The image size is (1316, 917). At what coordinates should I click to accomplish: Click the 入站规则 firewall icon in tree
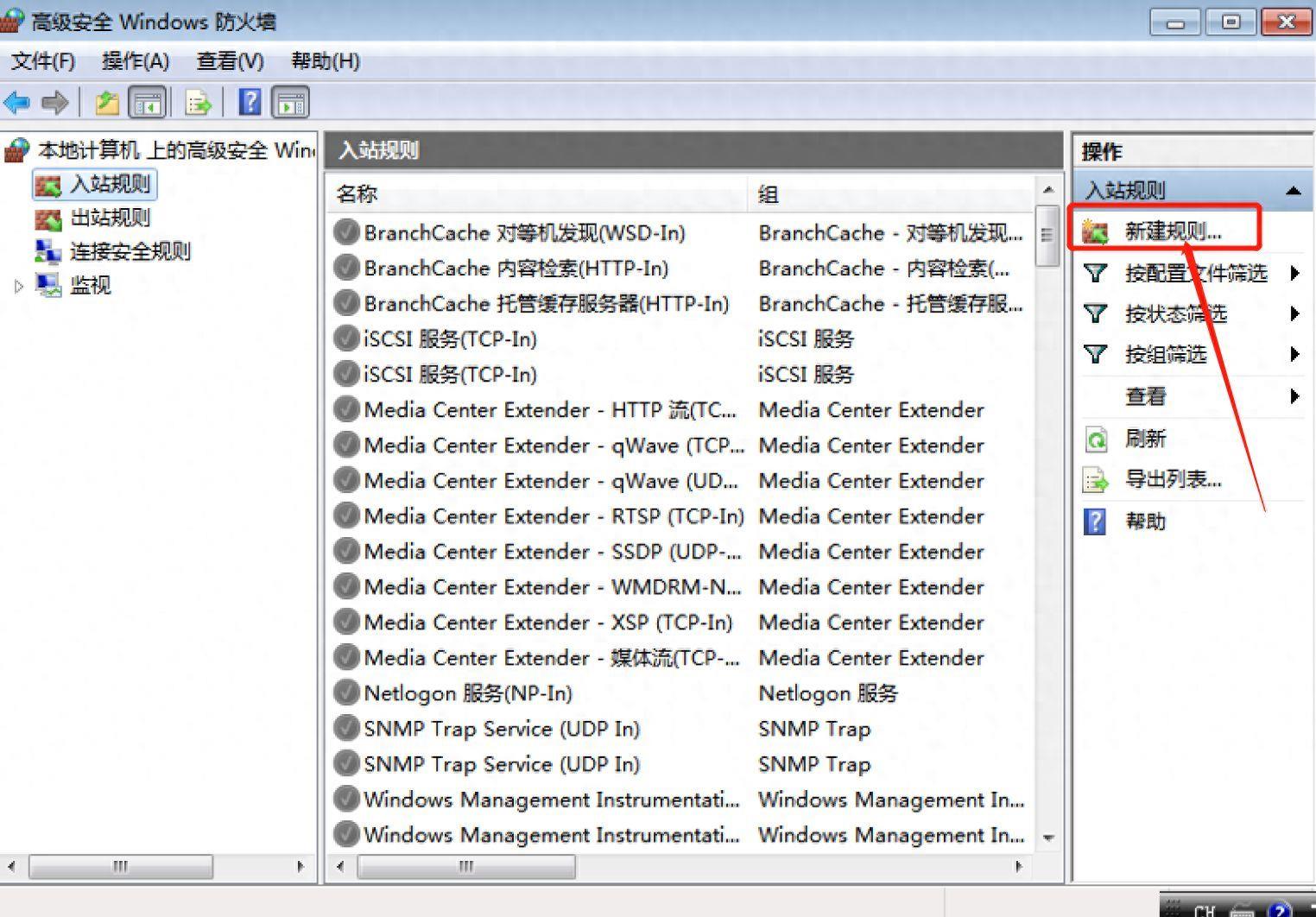[x=47, y=185]
